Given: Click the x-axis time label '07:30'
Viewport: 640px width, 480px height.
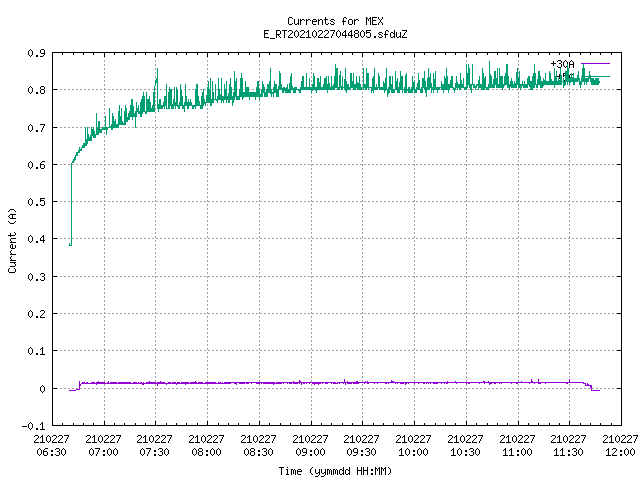Looking at the screenshot, I should [x=154, y=452].
